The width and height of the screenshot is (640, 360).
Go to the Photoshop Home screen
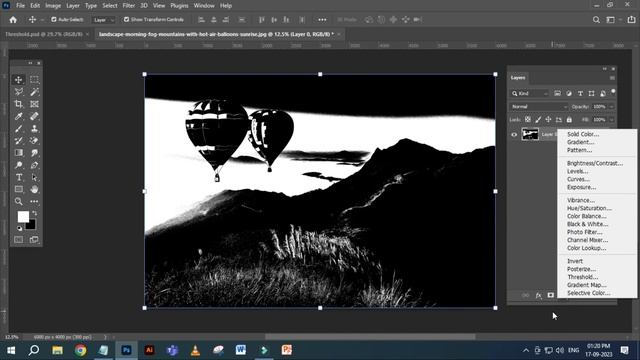13,20
